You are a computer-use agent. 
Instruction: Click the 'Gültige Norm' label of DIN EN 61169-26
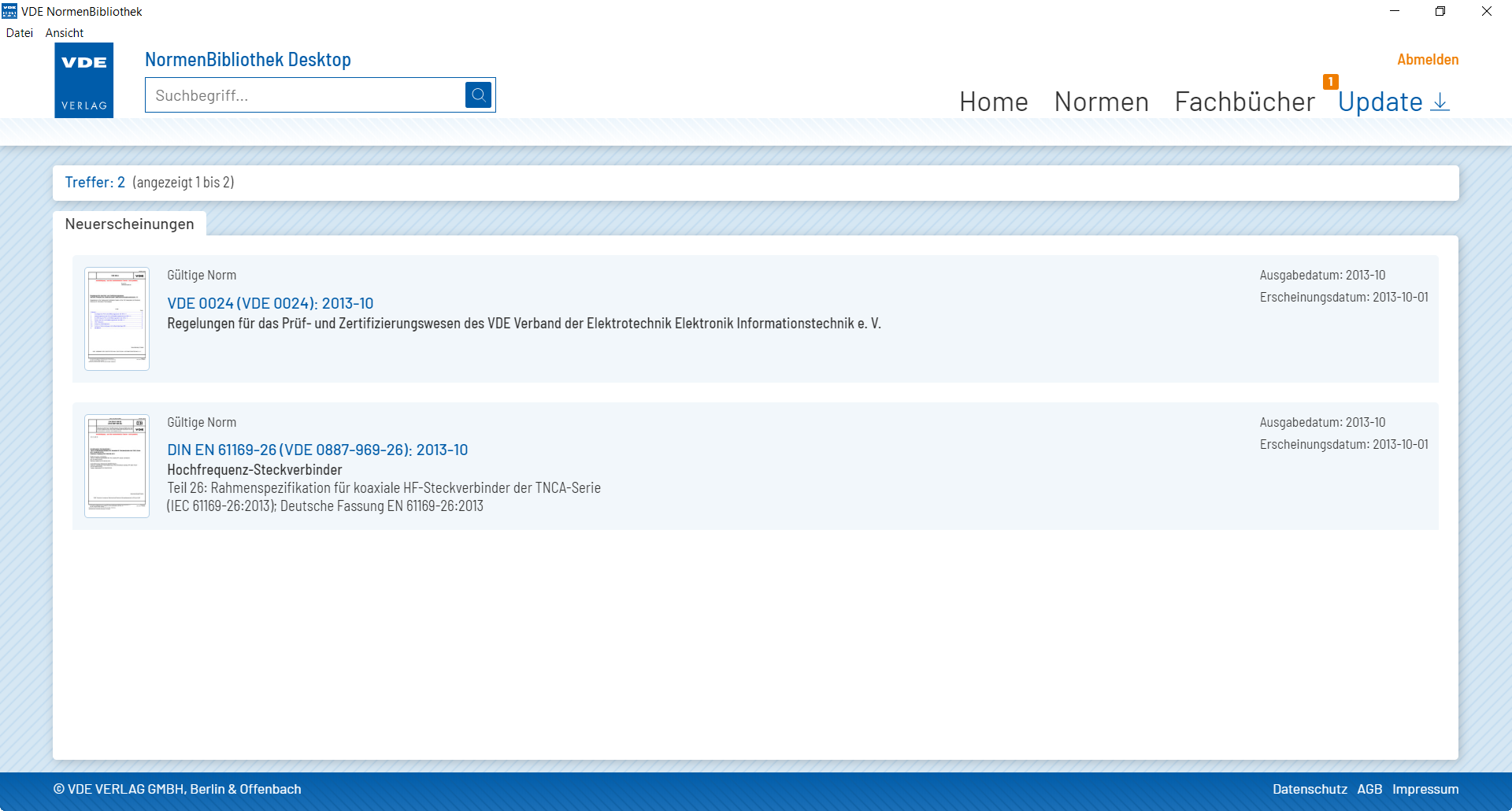point(202,422)
